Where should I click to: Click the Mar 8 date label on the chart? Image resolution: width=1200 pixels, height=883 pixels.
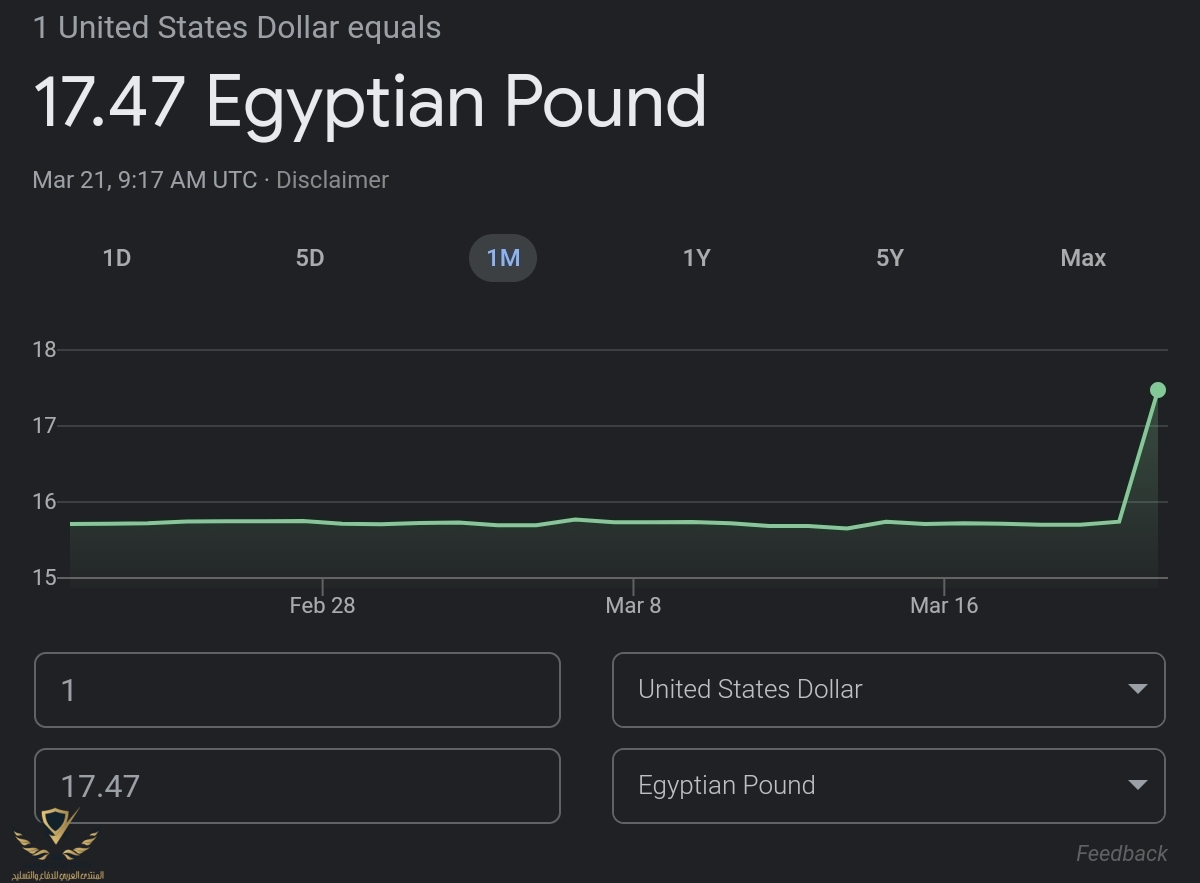tap(633, 605)
